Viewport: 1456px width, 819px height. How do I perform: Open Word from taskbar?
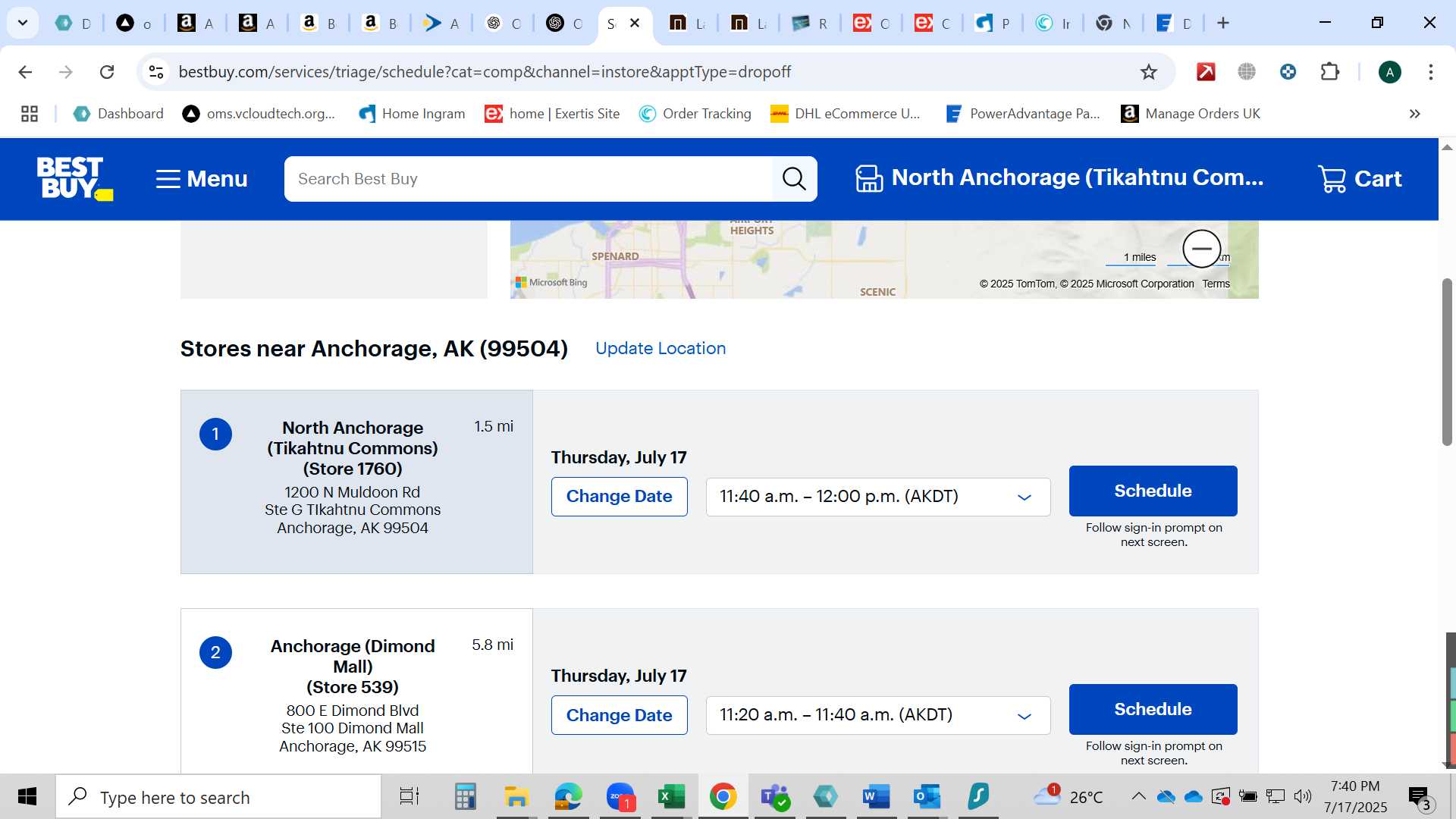(x=876, y=797)
